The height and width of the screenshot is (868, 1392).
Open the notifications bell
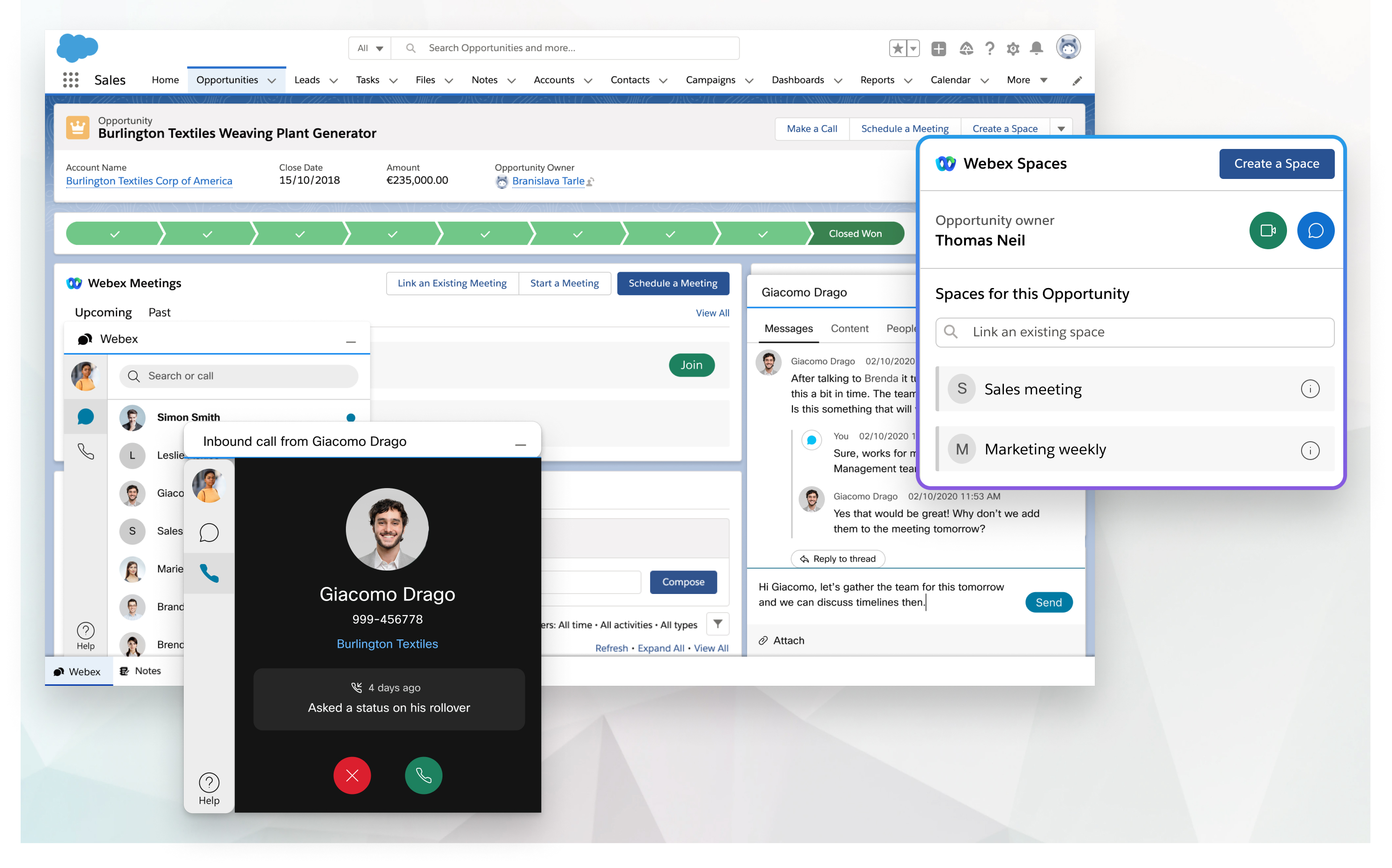1036,49
